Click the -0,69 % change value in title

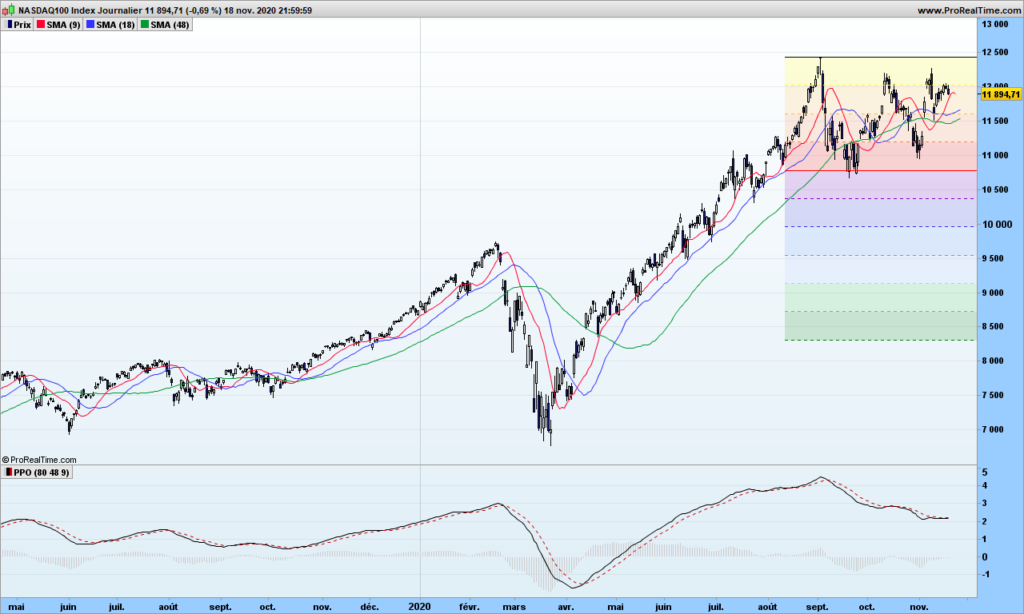point(204,10)
